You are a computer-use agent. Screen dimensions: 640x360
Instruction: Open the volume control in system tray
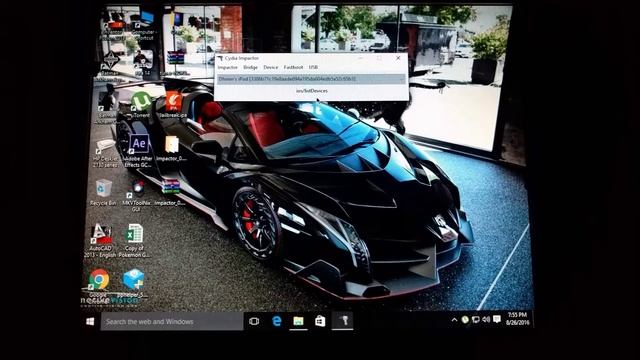[x=486, y=320]
